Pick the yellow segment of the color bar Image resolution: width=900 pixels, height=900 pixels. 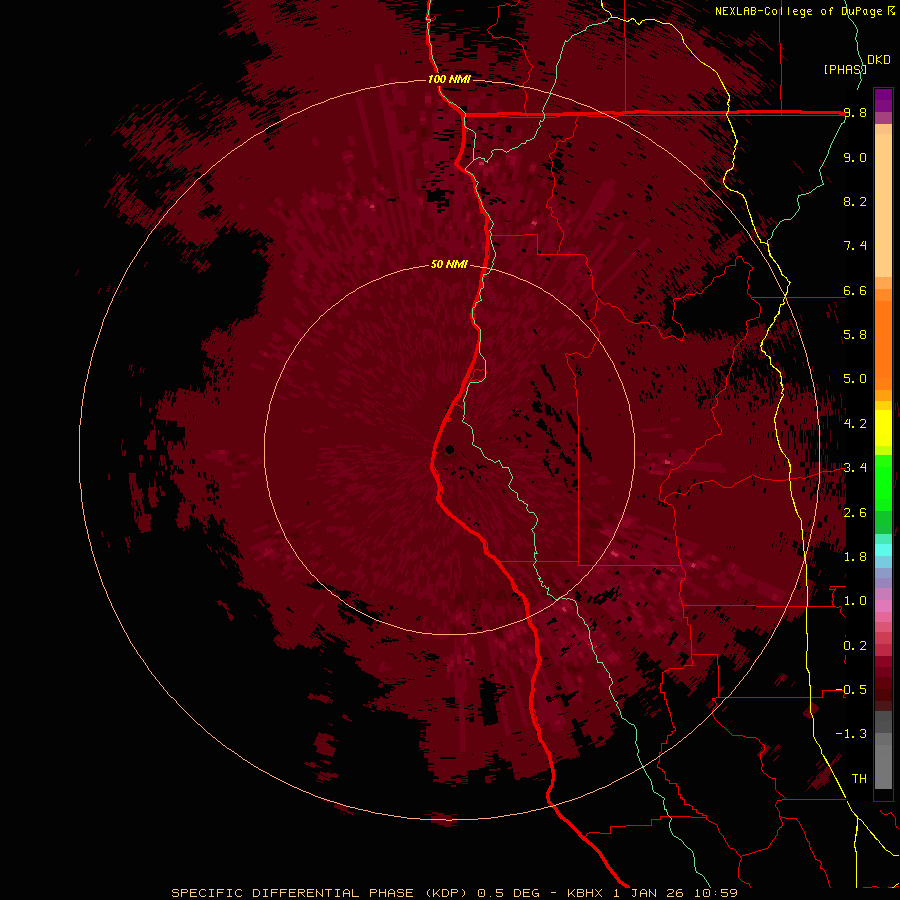tap(883, 428)
